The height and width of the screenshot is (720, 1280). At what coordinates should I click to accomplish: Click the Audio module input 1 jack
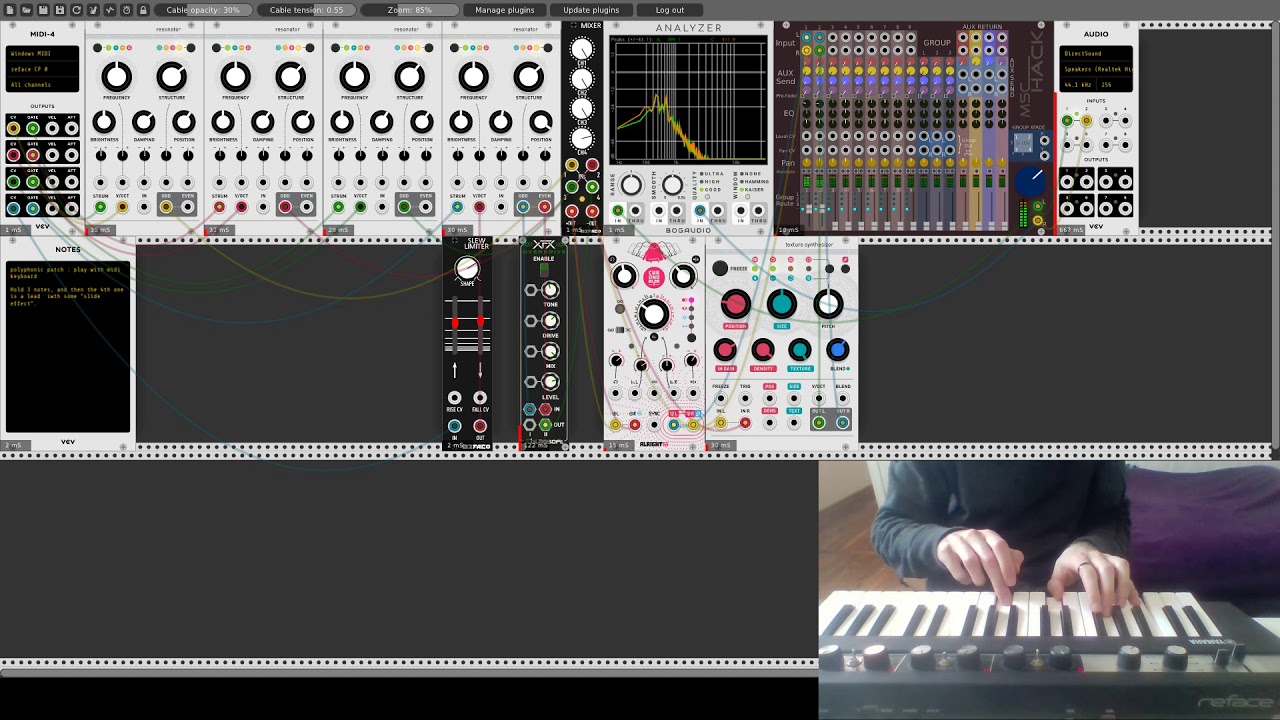(x=1067, y=121)
